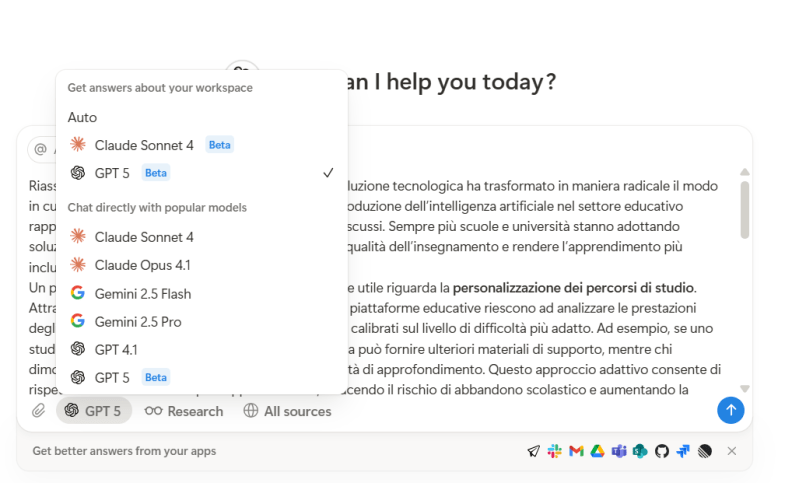The image size is (799, 483).
Task: Choose Gemini 2.5 Pro from the menu
Action: tap(138, 321)
